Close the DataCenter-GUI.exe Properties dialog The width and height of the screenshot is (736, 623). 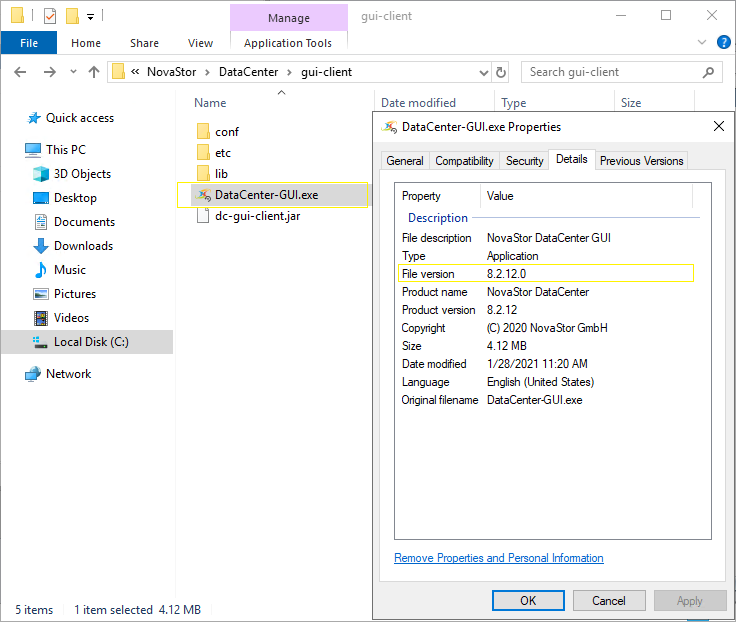(719, 126)
